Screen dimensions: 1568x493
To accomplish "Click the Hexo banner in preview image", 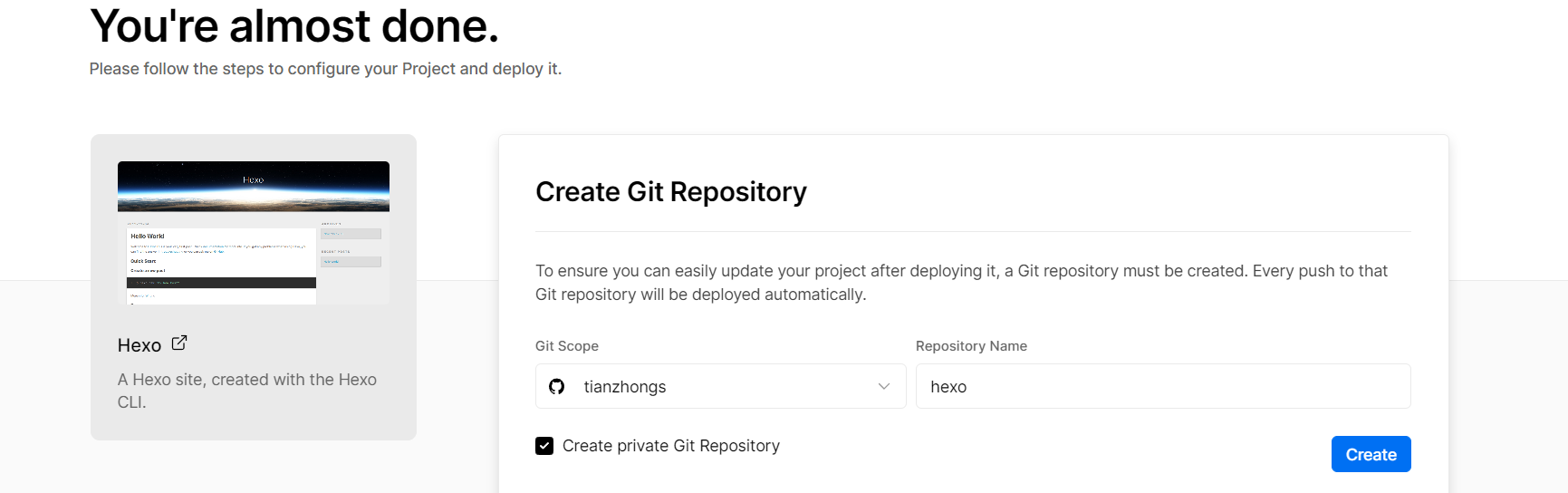I will point(254,184).
